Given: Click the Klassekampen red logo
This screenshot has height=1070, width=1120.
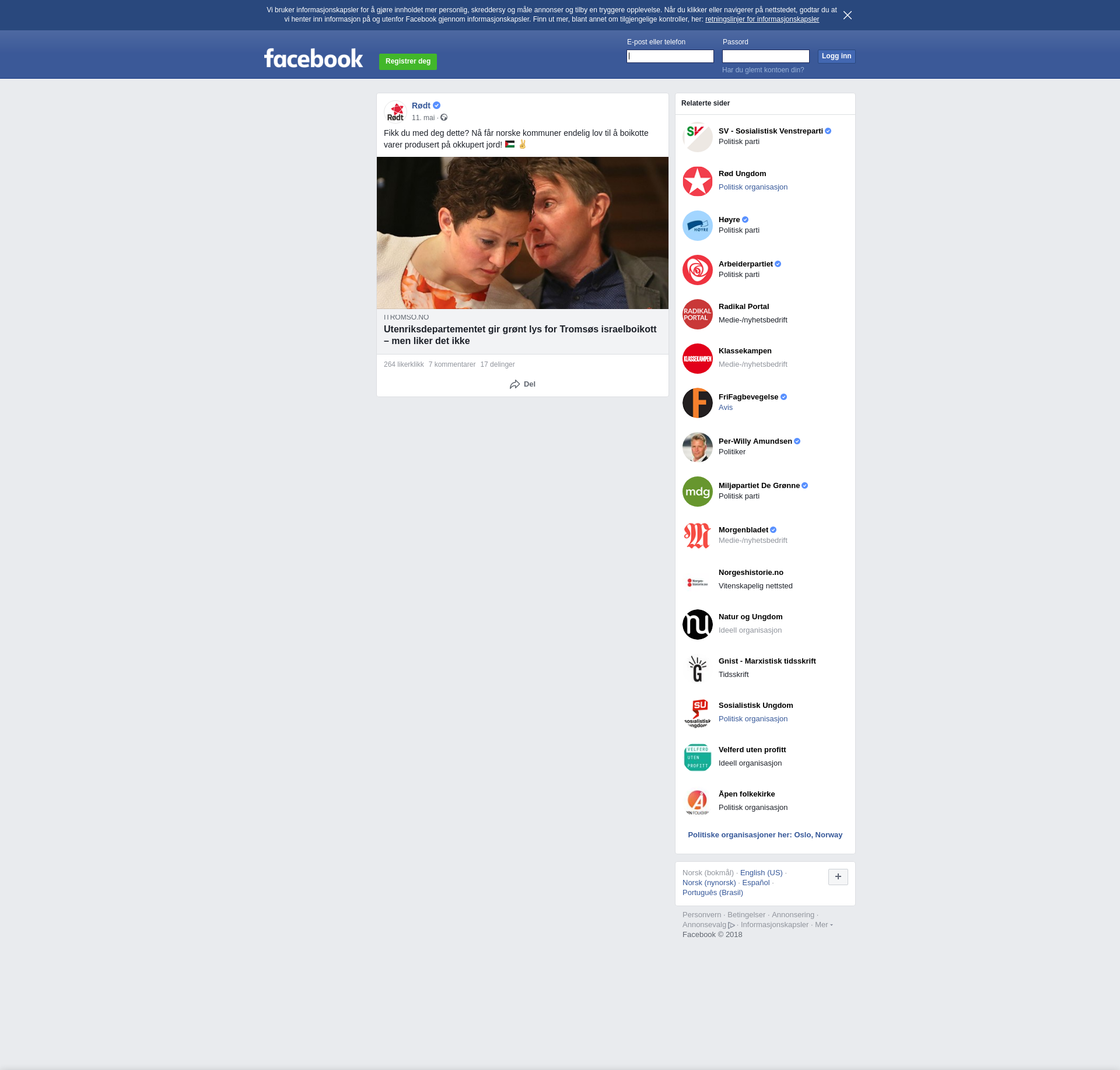Looking at the screenshot, I should tap(698, 359).
